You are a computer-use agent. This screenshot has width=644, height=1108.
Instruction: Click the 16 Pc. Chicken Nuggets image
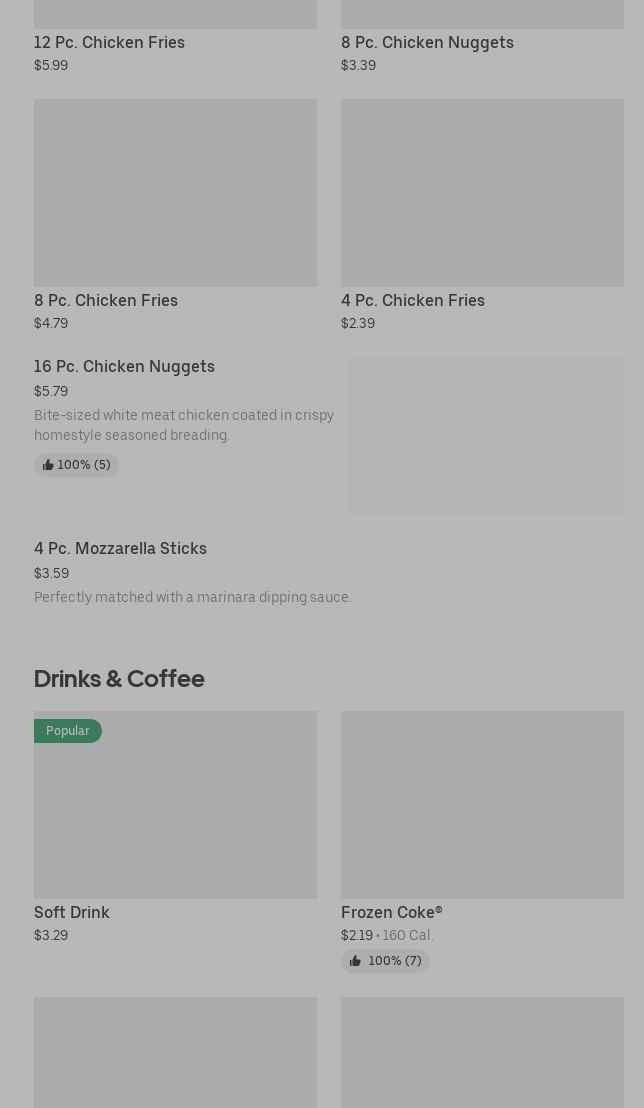pos(486,436)
